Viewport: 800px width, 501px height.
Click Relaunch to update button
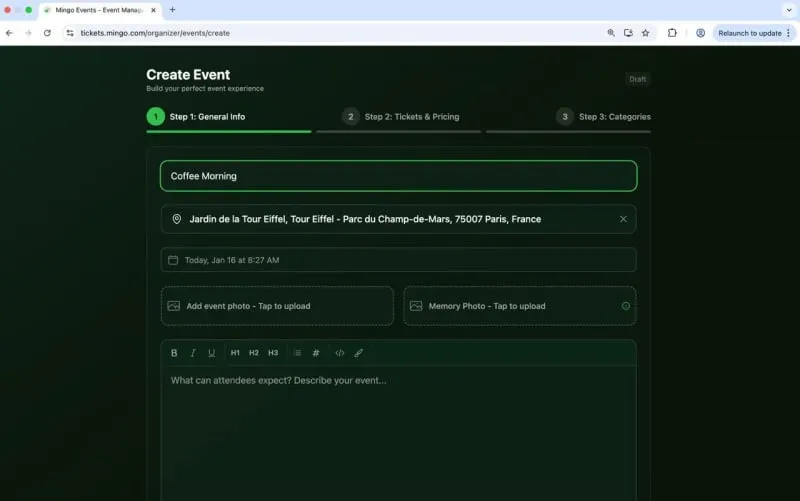coord(749,33)
